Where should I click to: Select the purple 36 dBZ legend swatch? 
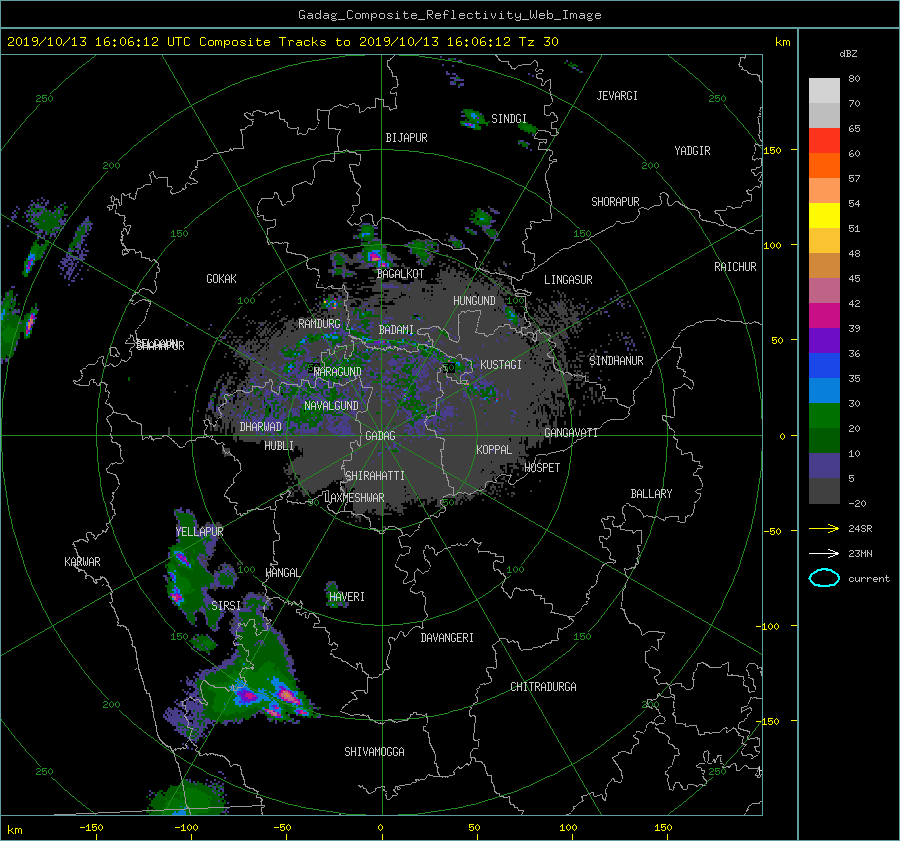[824, 340]
